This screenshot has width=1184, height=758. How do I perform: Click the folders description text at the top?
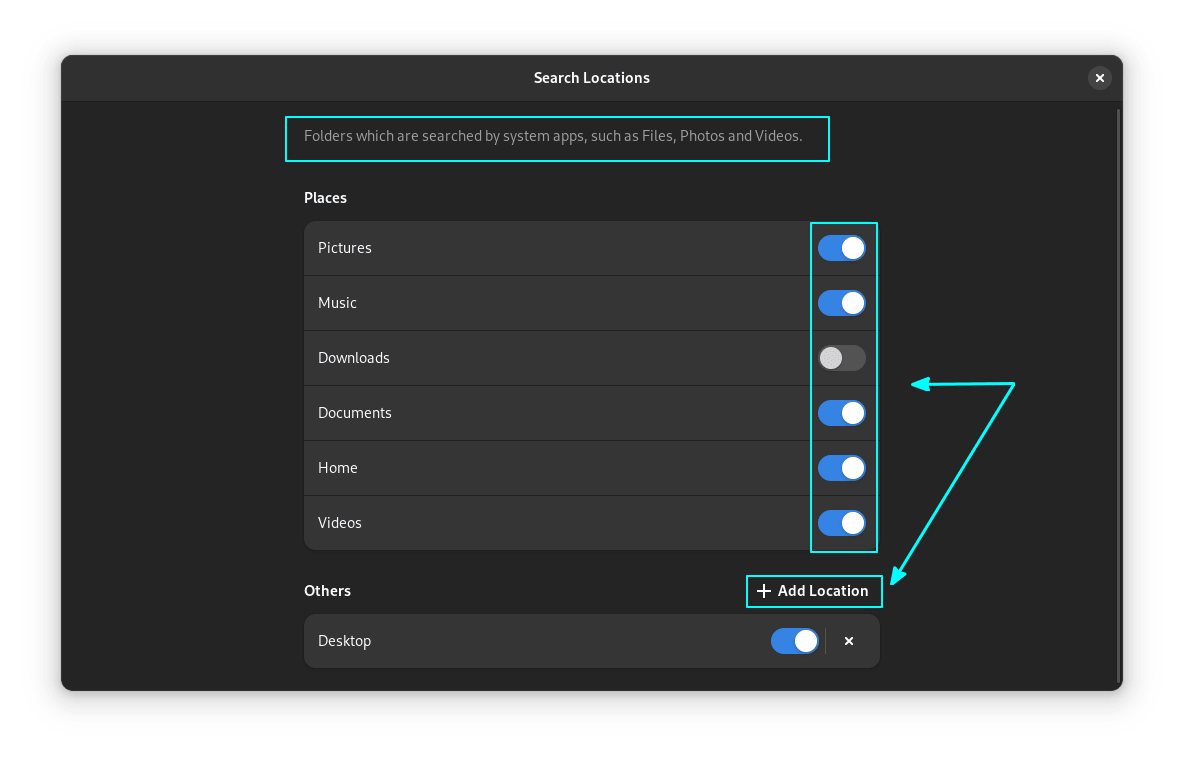pyautogui.click(x=553, y=136)
